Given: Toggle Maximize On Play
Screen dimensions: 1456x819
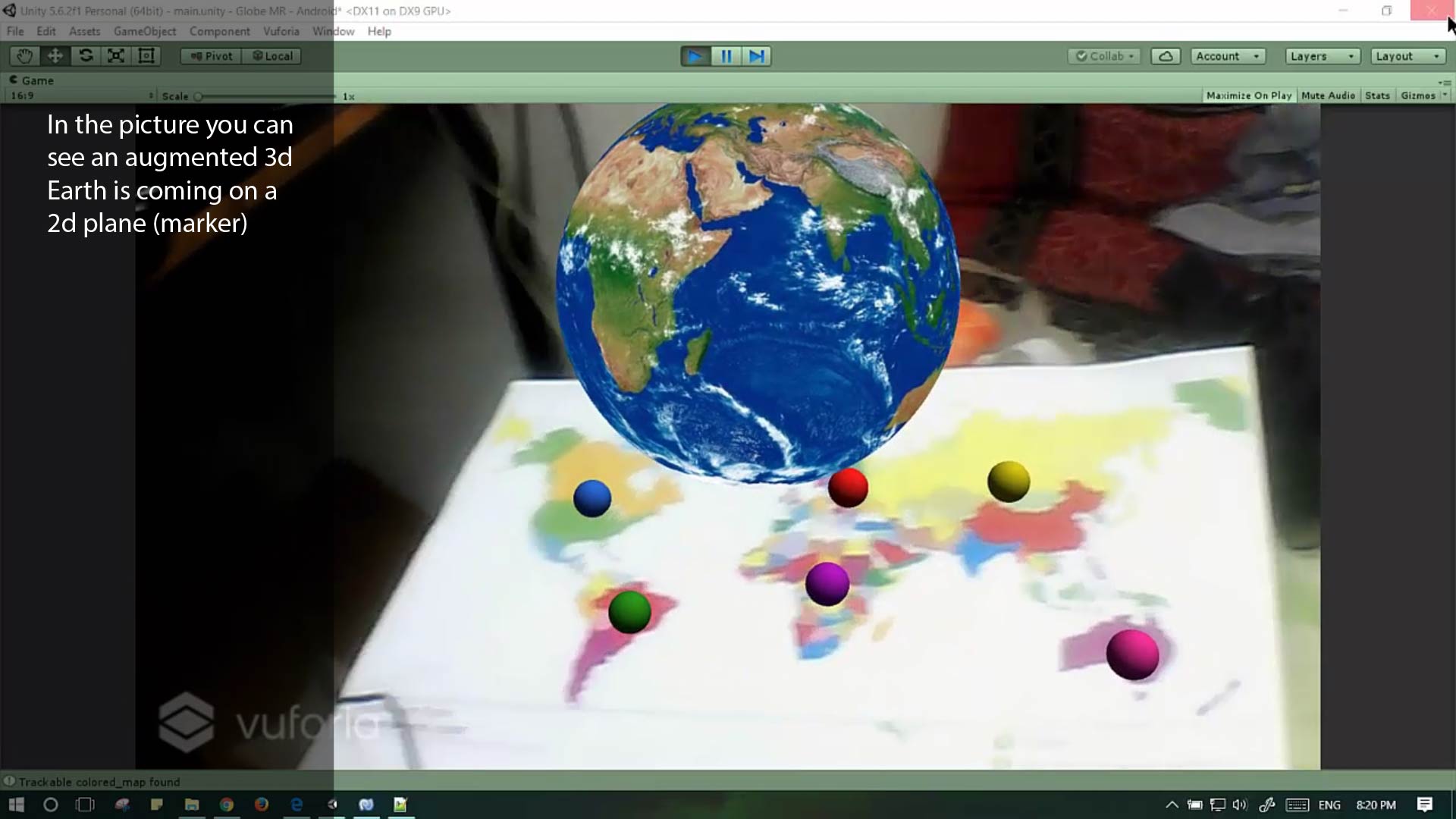Looking at the screenshot, I should pos(1248,96).
